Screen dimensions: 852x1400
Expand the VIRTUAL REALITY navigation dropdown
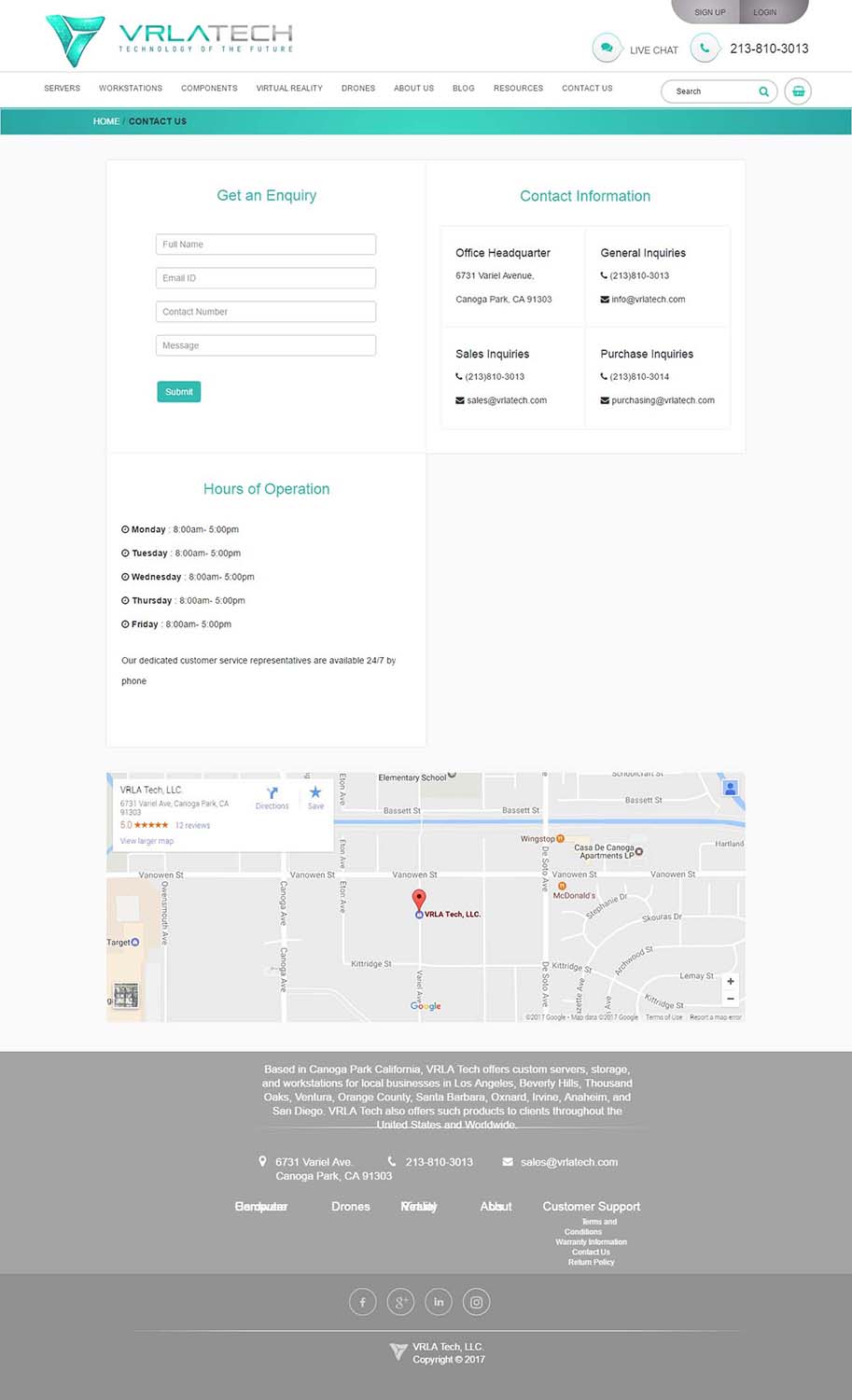coord(289,88)
